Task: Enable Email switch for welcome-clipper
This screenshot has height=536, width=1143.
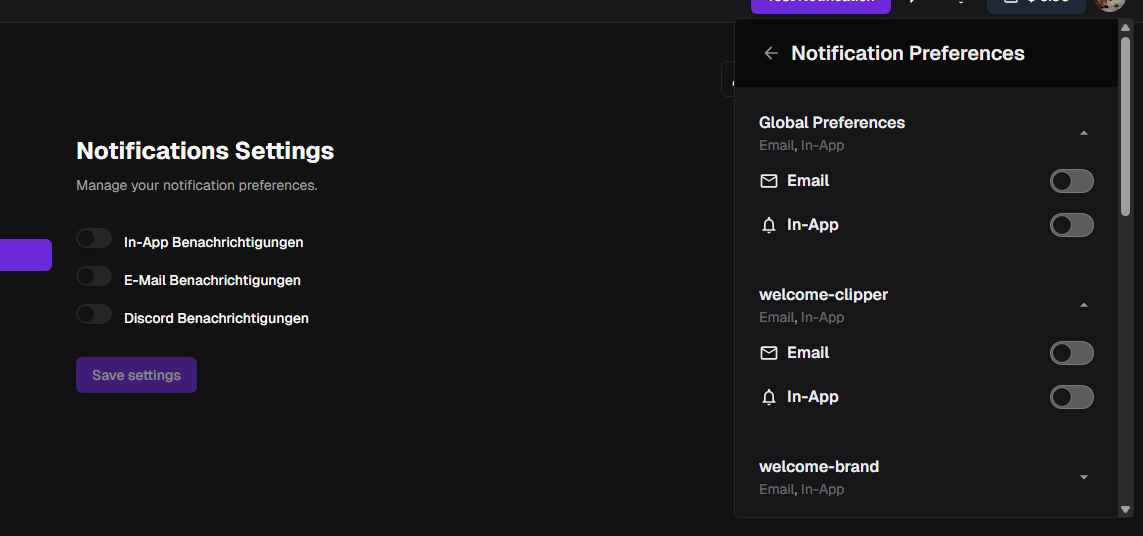Action: pos(1071,353)
